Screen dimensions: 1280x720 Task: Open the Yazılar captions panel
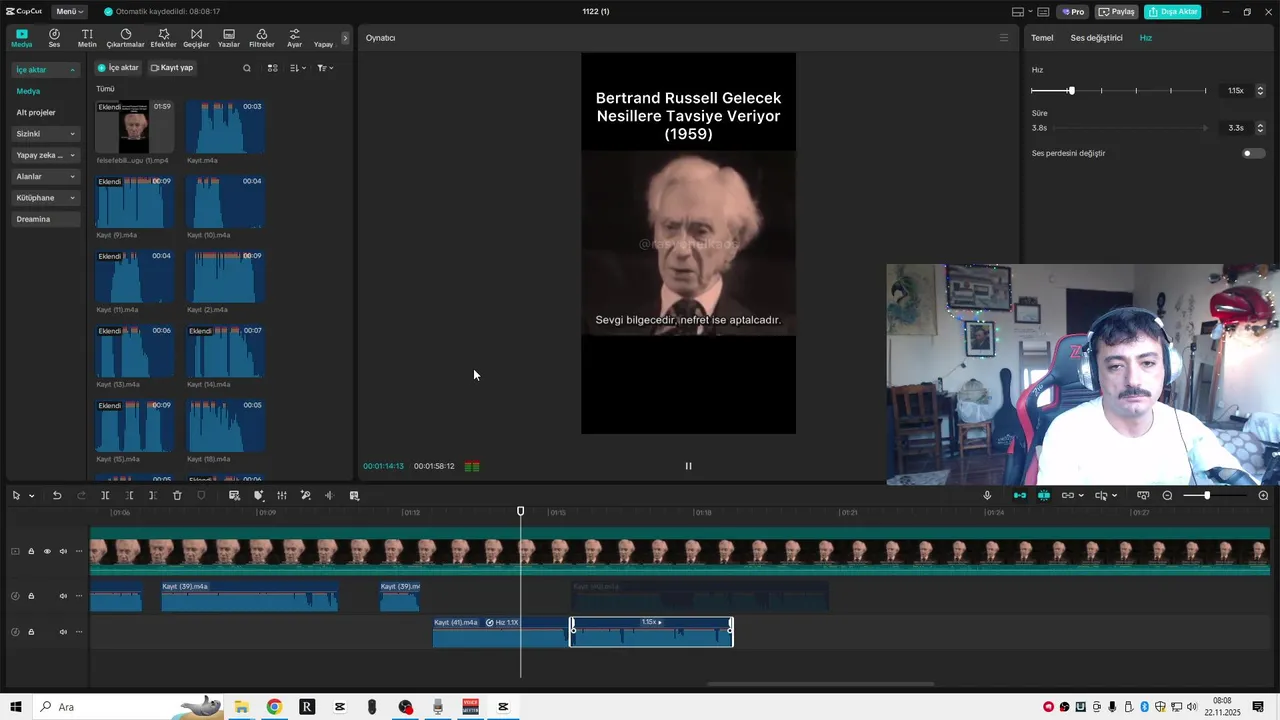coord(229,38)
